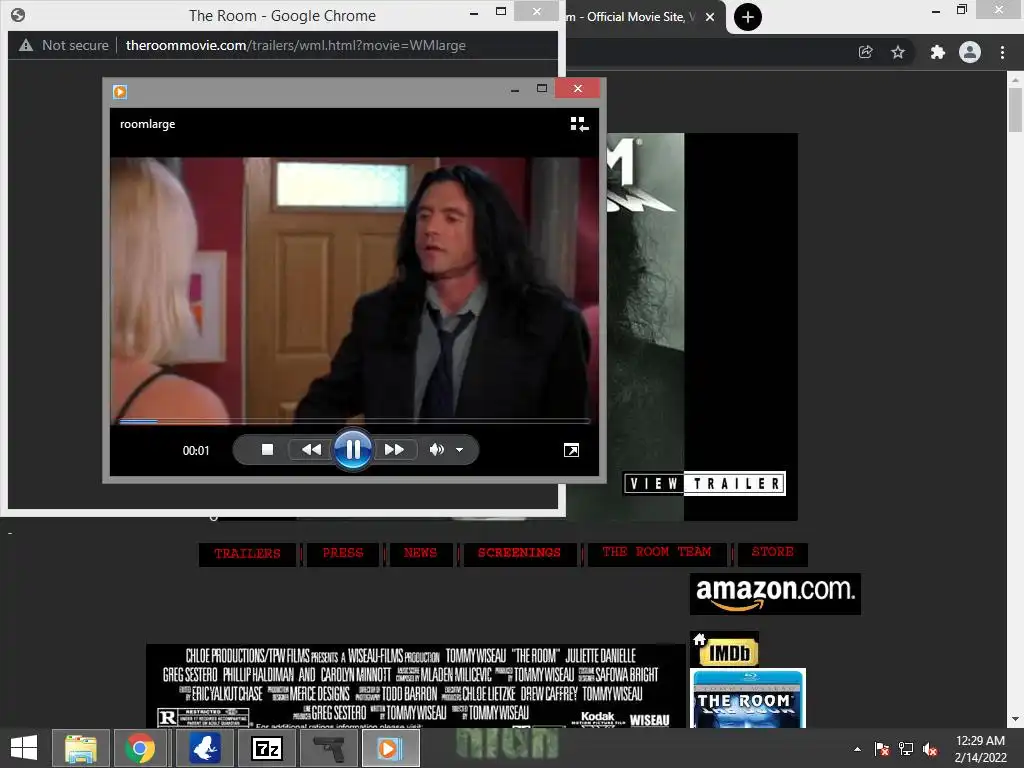Open the 7-Zip taskbar icon

coord(267,748)
